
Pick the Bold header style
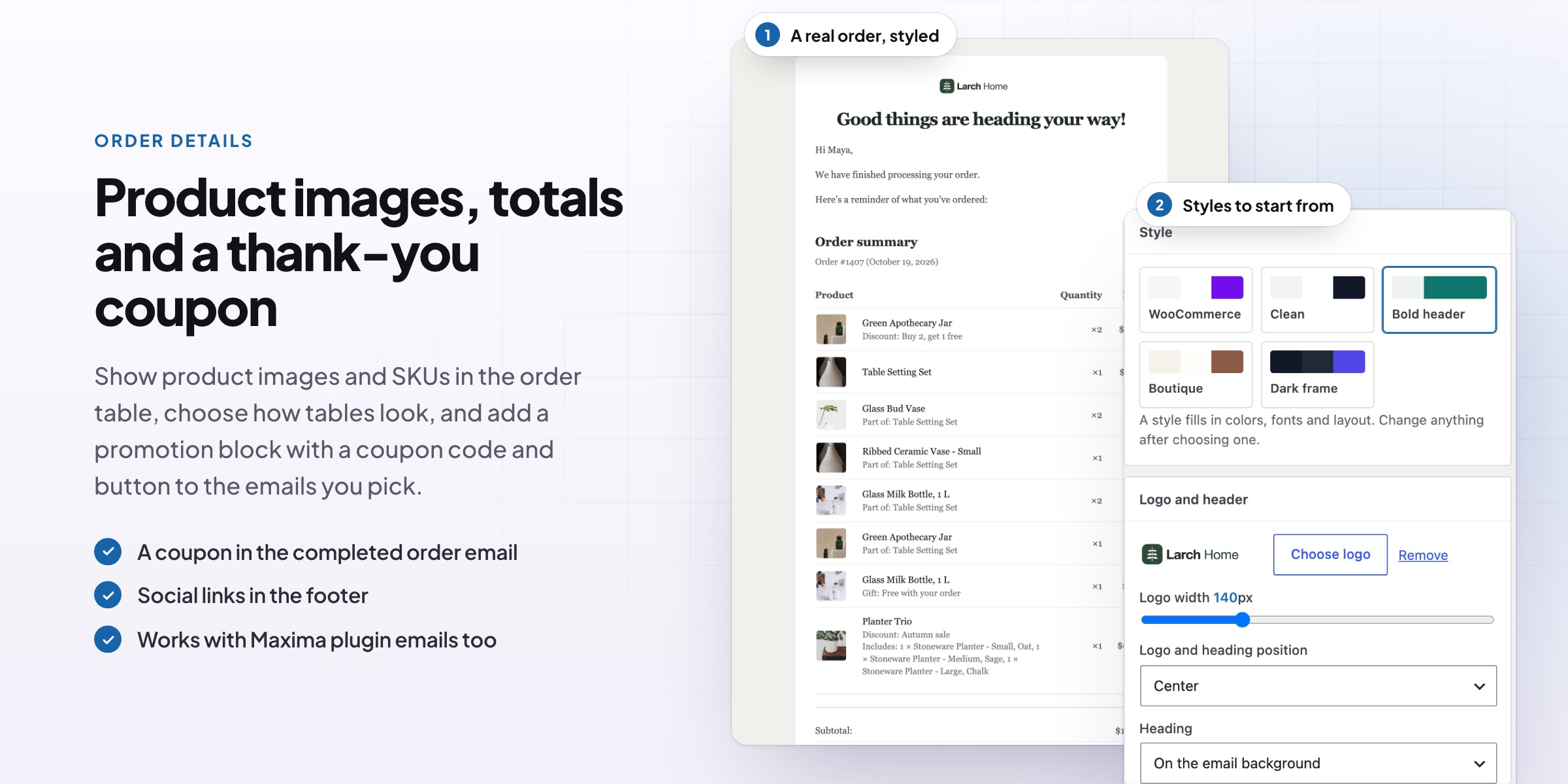click(1439, 300)
